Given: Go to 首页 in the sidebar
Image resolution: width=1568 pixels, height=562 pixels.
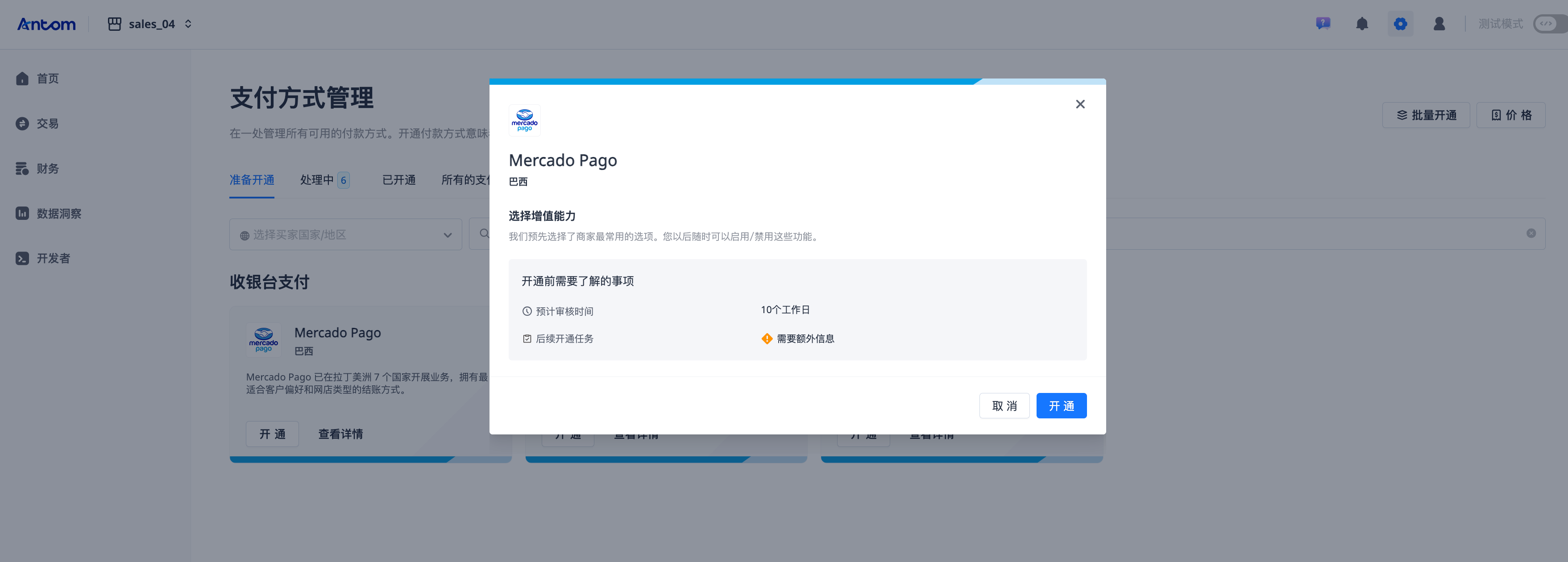Looking at the screenshot, I should click(x=48, y=79).
